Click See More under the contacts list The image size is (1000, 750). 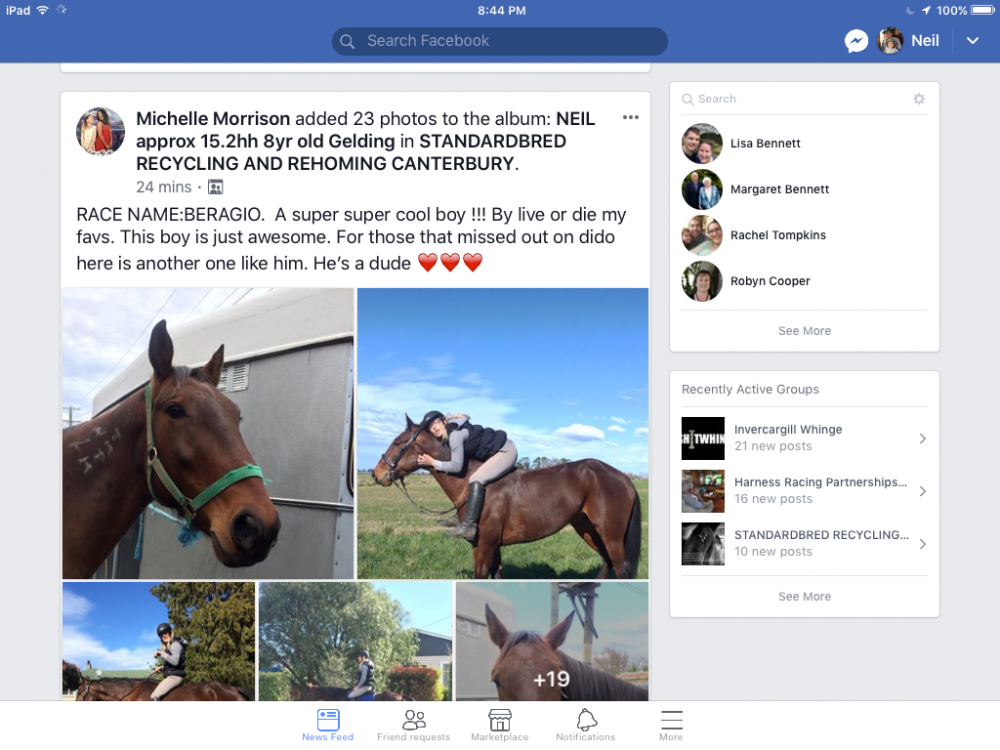[804, 331]
